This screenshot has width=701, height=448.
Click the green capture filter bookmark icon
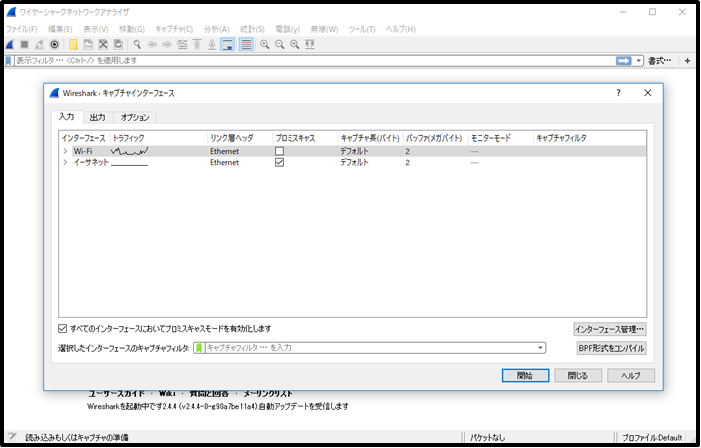point(199,348)
